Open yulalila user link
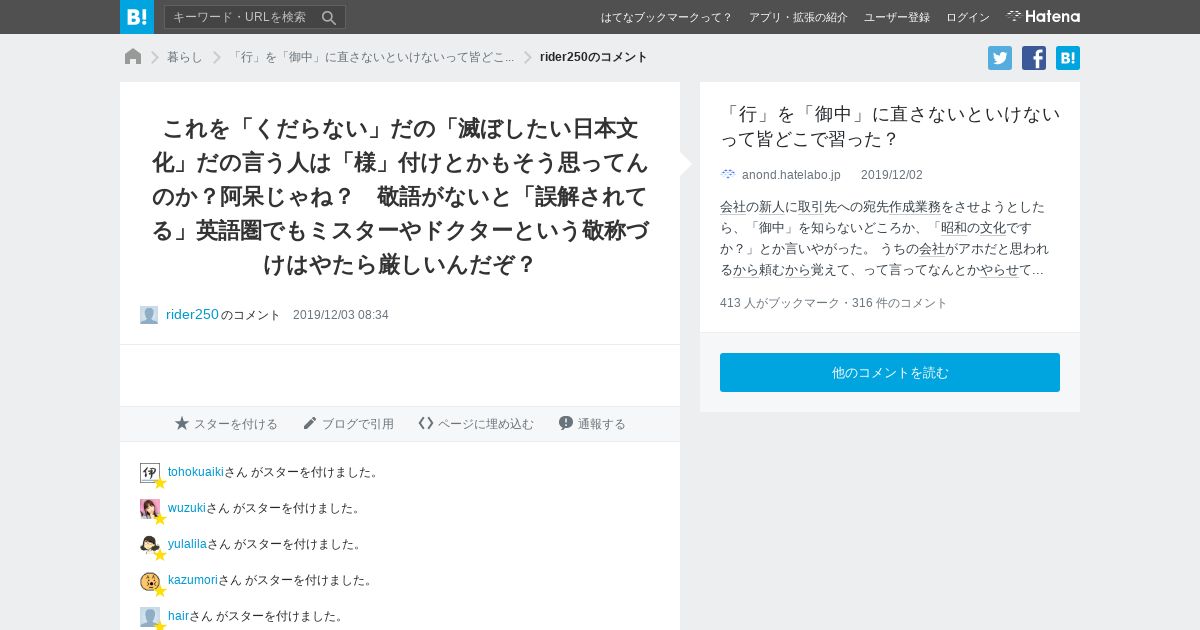The width and height of the screenshot is (1200, 630). pos(187,544)
